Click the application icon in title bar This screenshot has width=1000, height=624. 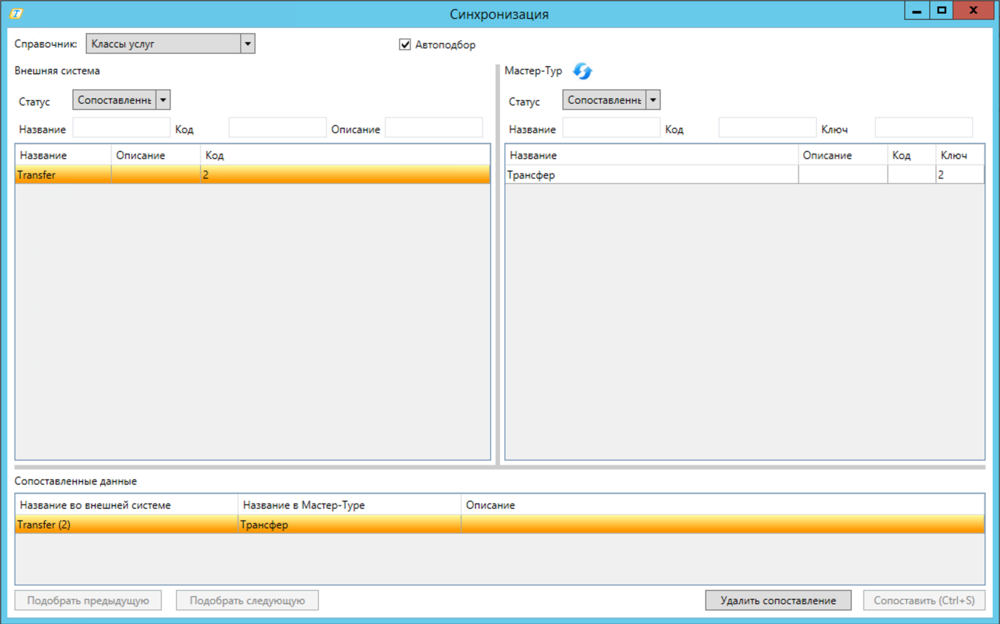coord(16,13)
